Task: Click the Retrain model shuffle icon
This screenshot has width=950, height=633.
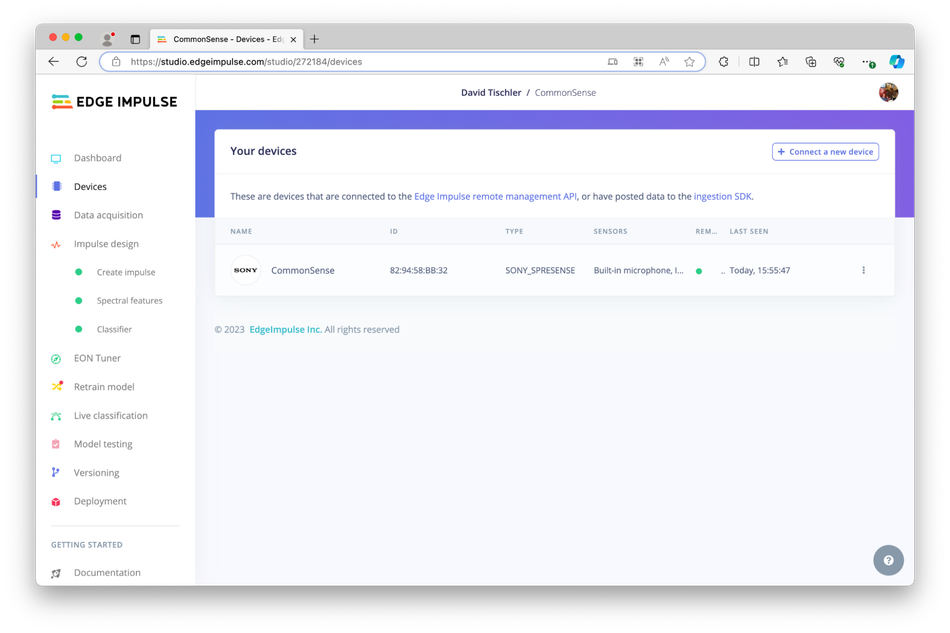Action: (x=56, y=386)
